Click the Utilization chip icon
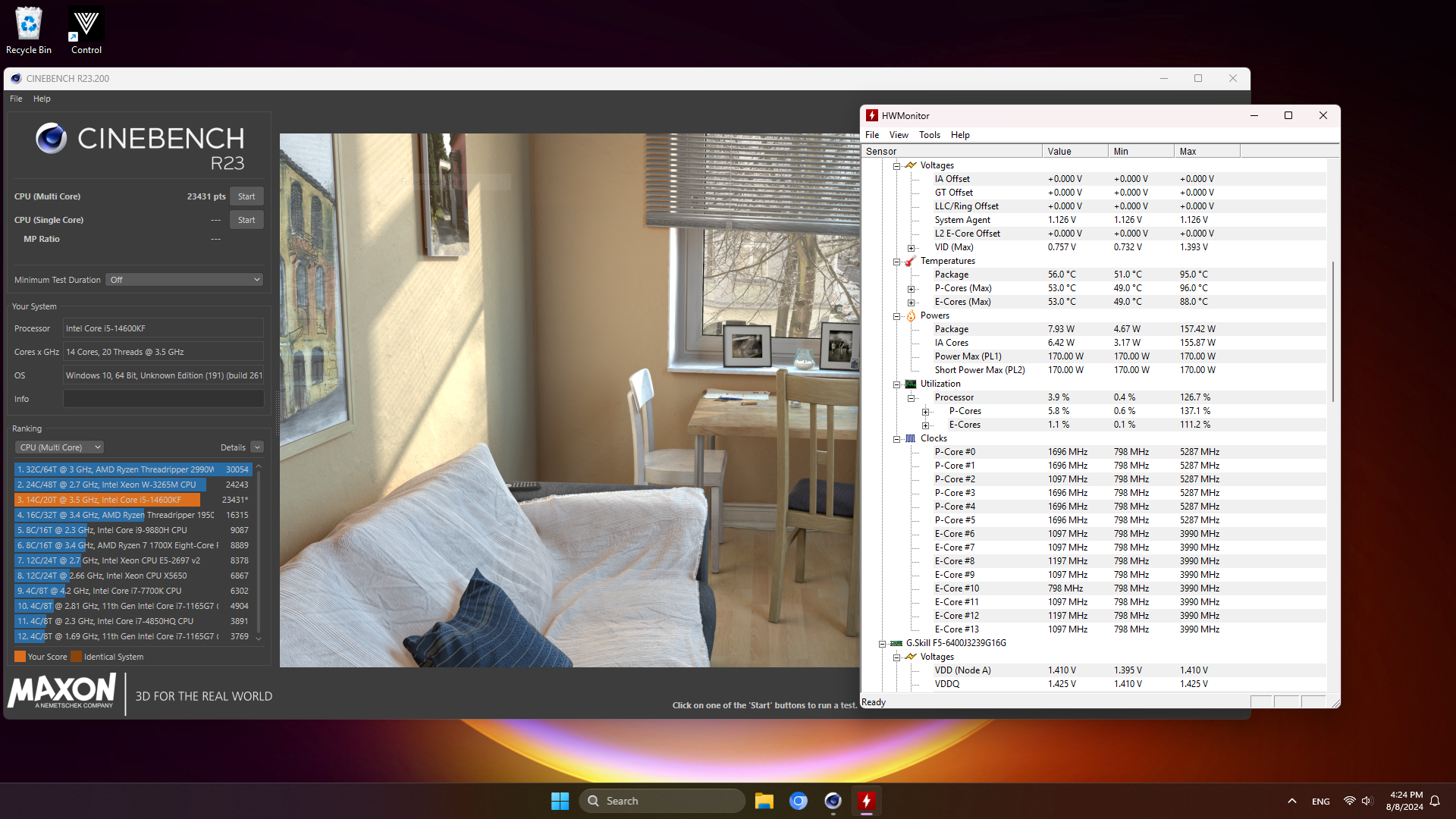Image resolution: width=1456 pixels, height=819 pixels. 911,384
